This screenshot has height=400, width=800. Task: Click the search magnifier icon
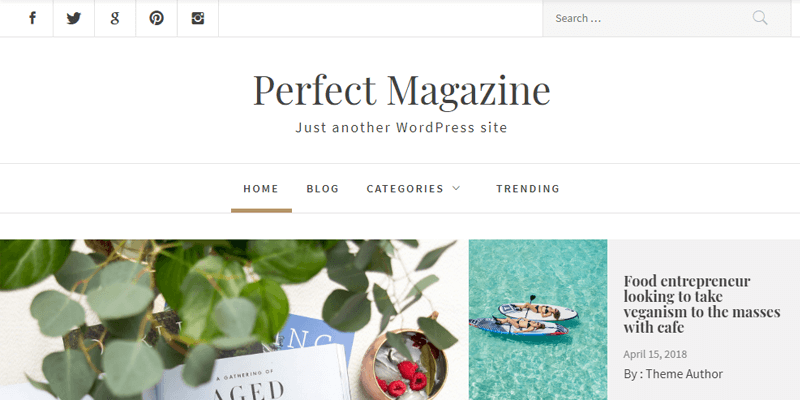point(760,18)
